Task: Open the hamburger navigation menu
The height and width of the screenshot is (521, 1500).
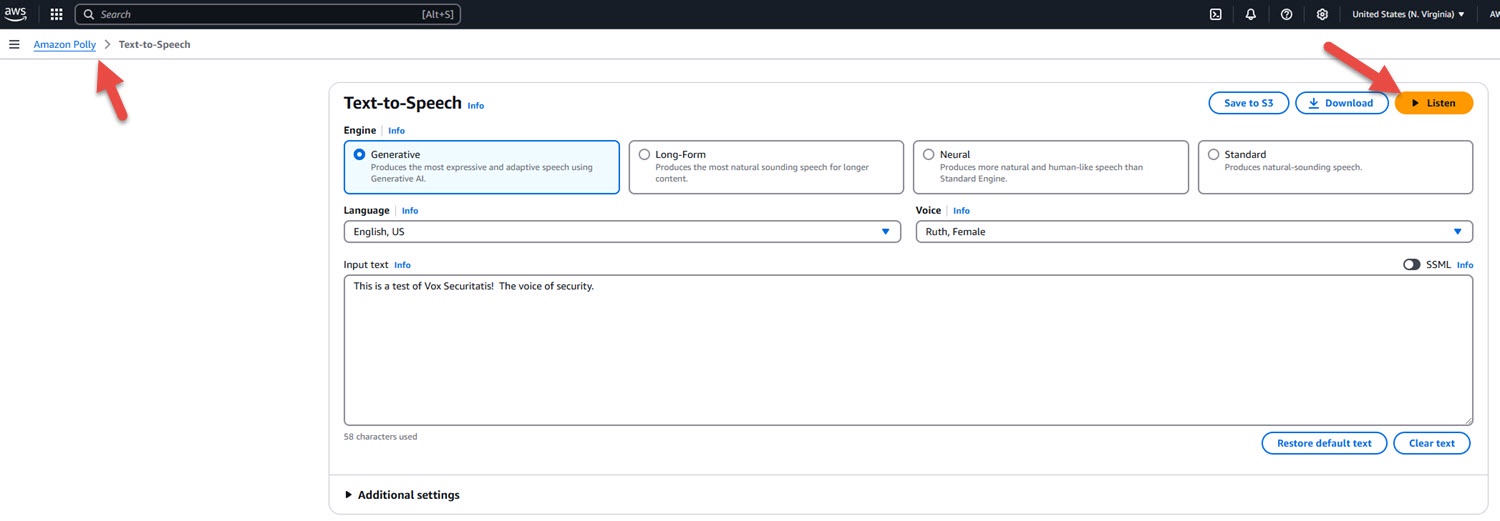Action: [x=14, y=44]
